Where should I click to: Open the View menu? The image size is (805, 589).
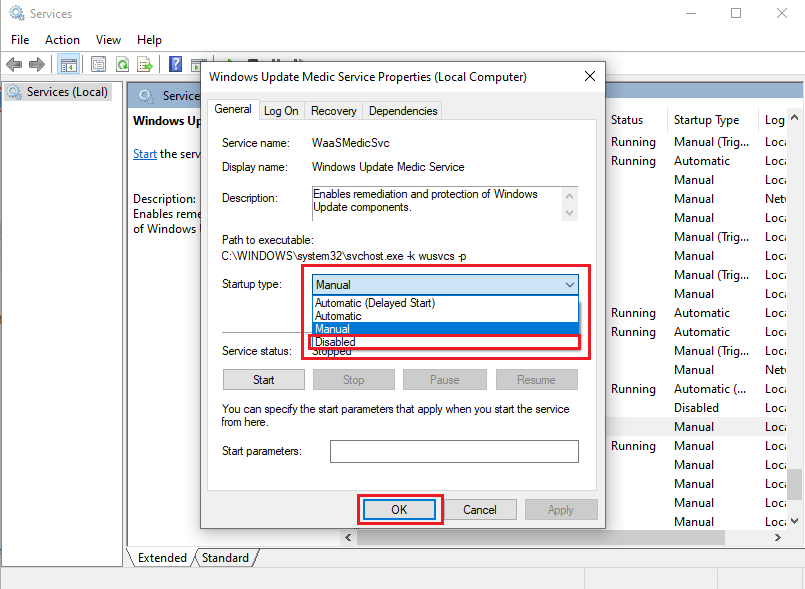click(108, 40)
